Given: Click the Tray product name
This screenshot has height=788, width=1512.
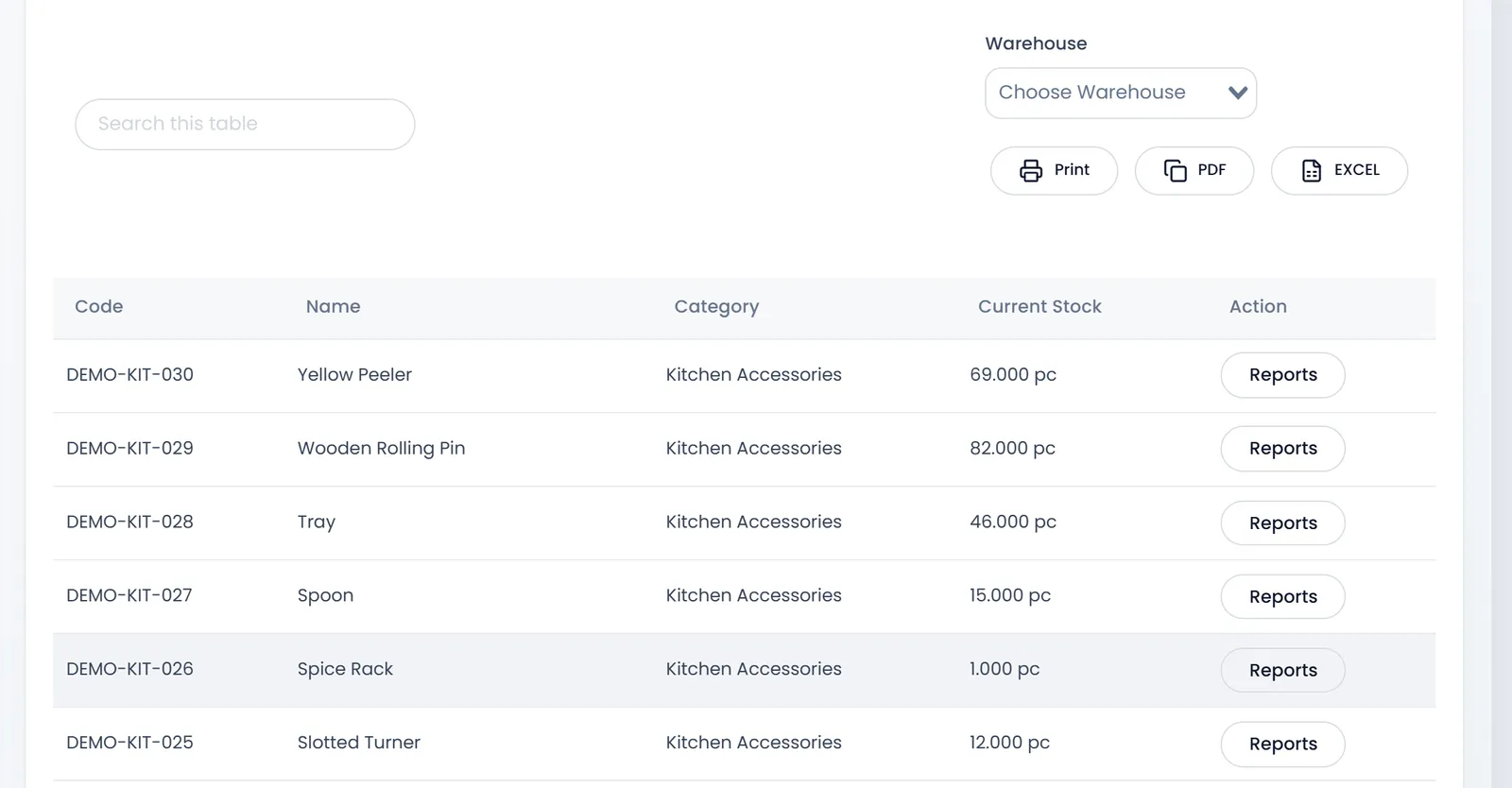Looking at the screenshot, I should [317, 522].
